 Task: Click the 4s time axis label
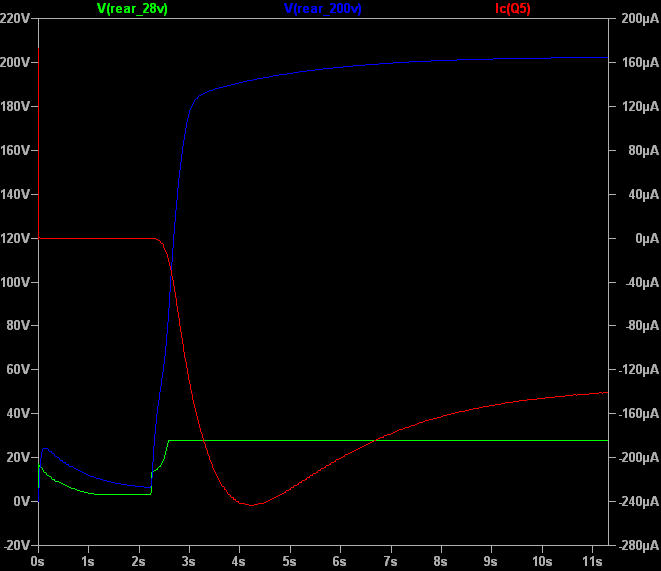click(239, 561)
